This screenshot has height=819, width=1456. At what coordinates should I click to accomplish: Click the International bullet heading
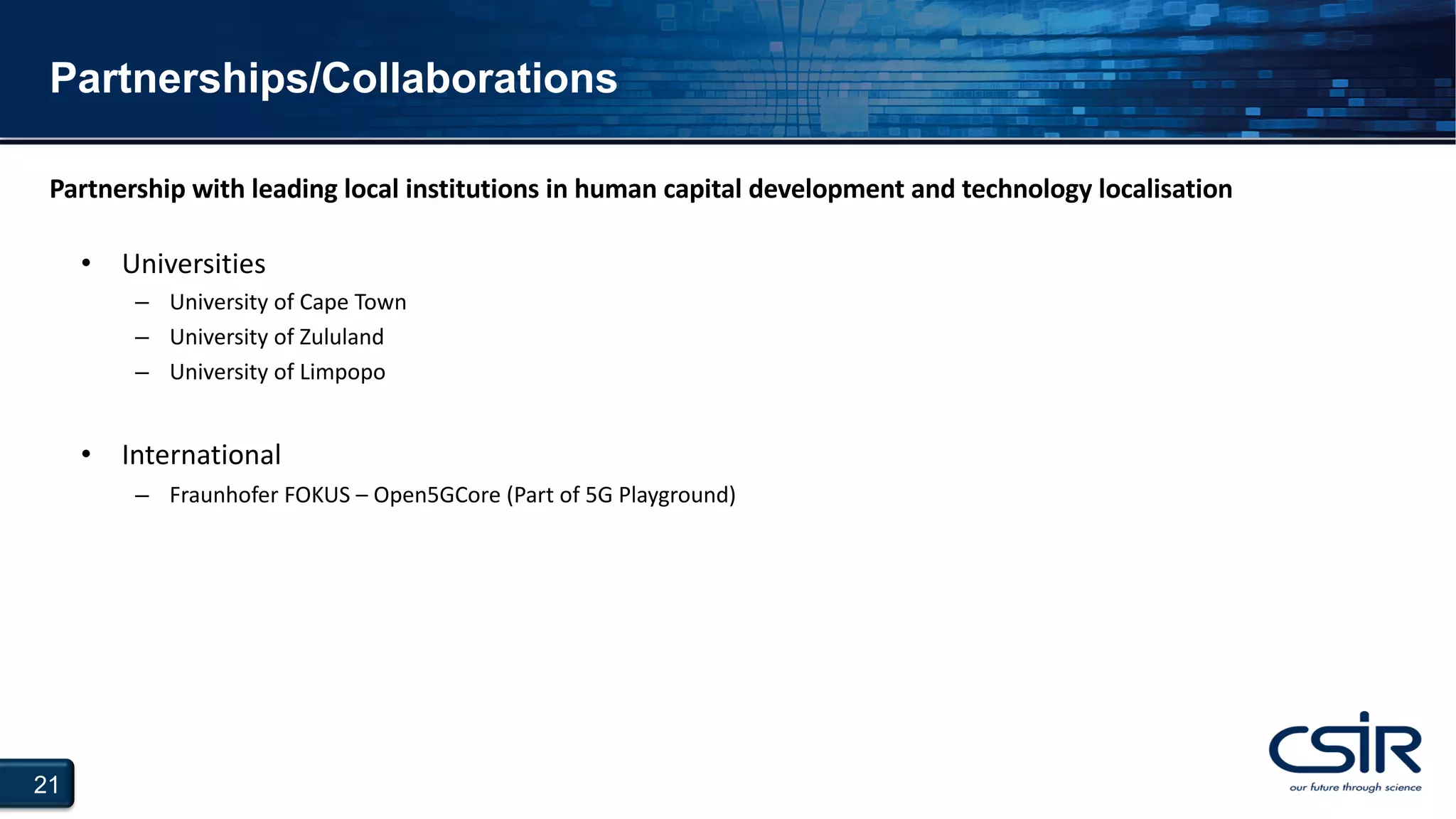coord(201,455)
